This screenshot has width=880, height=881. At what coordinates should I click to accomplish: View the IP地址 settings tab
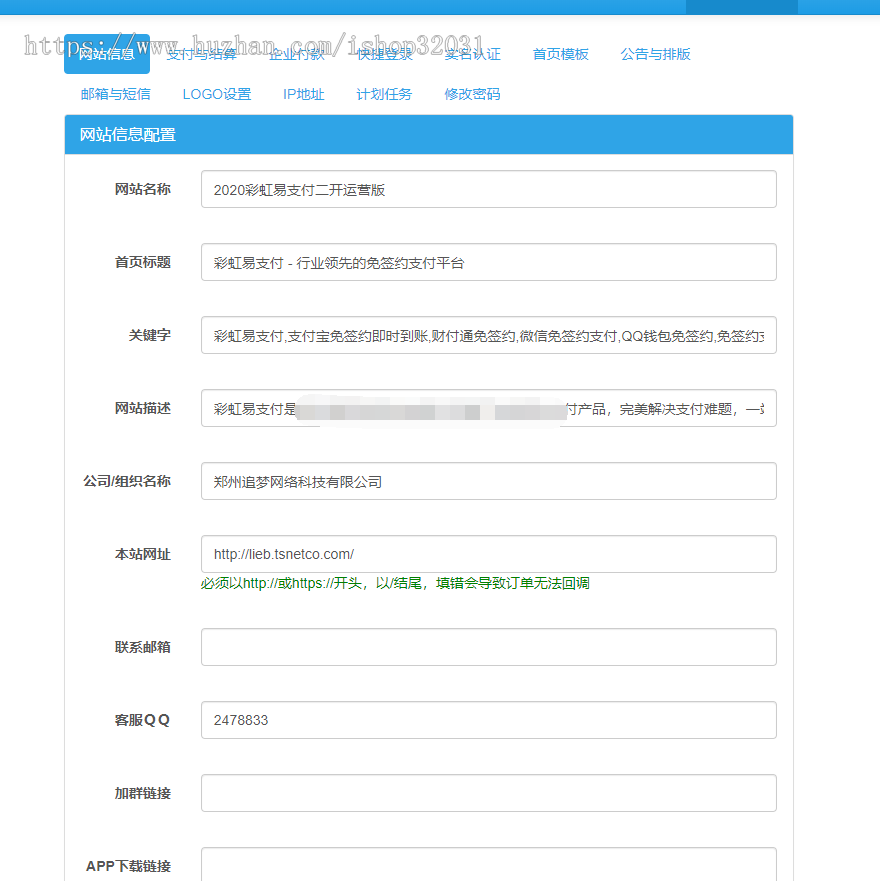click(303, 93)
